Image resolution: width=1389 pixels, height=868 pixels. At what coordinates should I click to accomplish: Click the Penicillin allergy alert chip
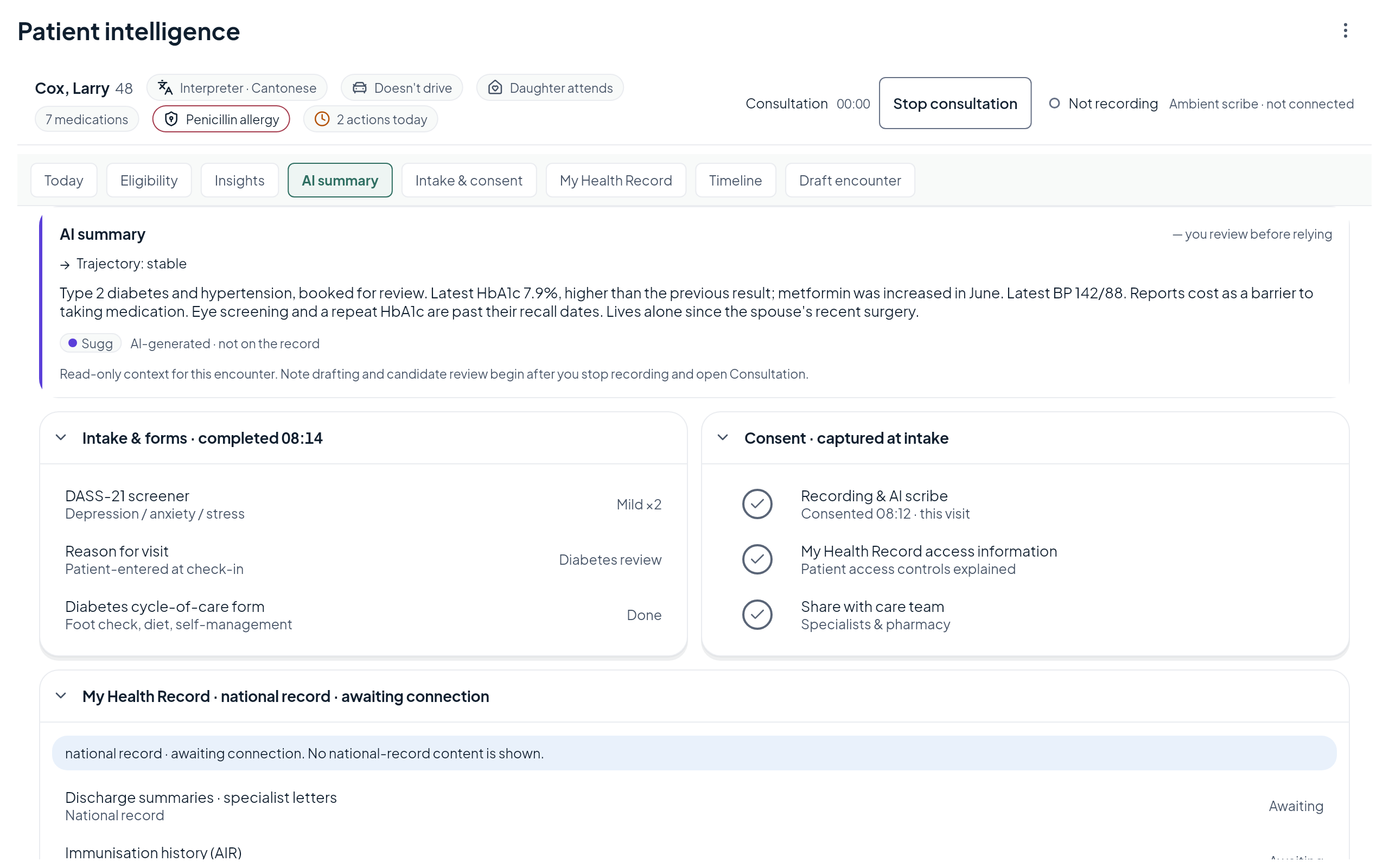coord(221,119)
